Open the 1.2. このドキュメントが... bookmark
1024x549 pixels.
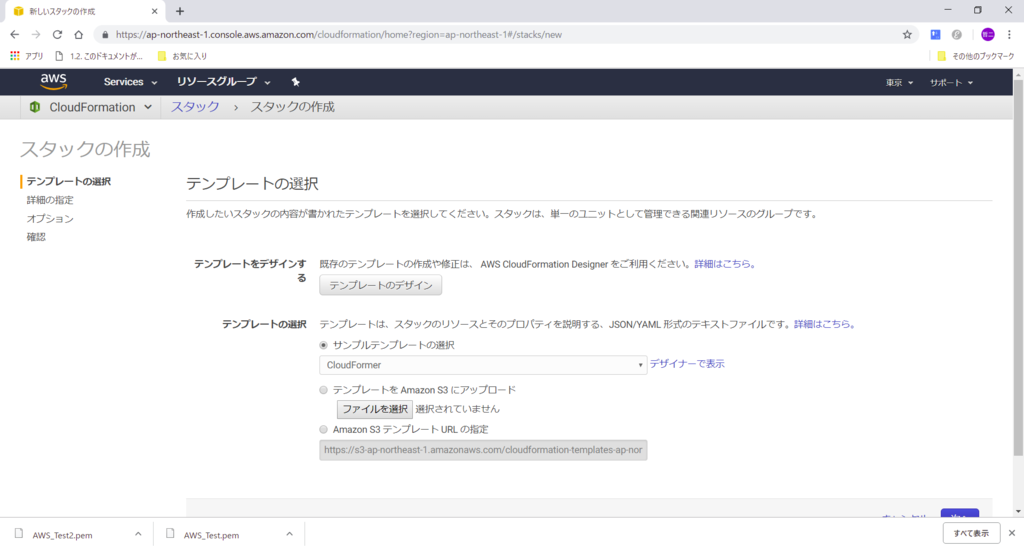pyautogui.click(x=99, y=56)
